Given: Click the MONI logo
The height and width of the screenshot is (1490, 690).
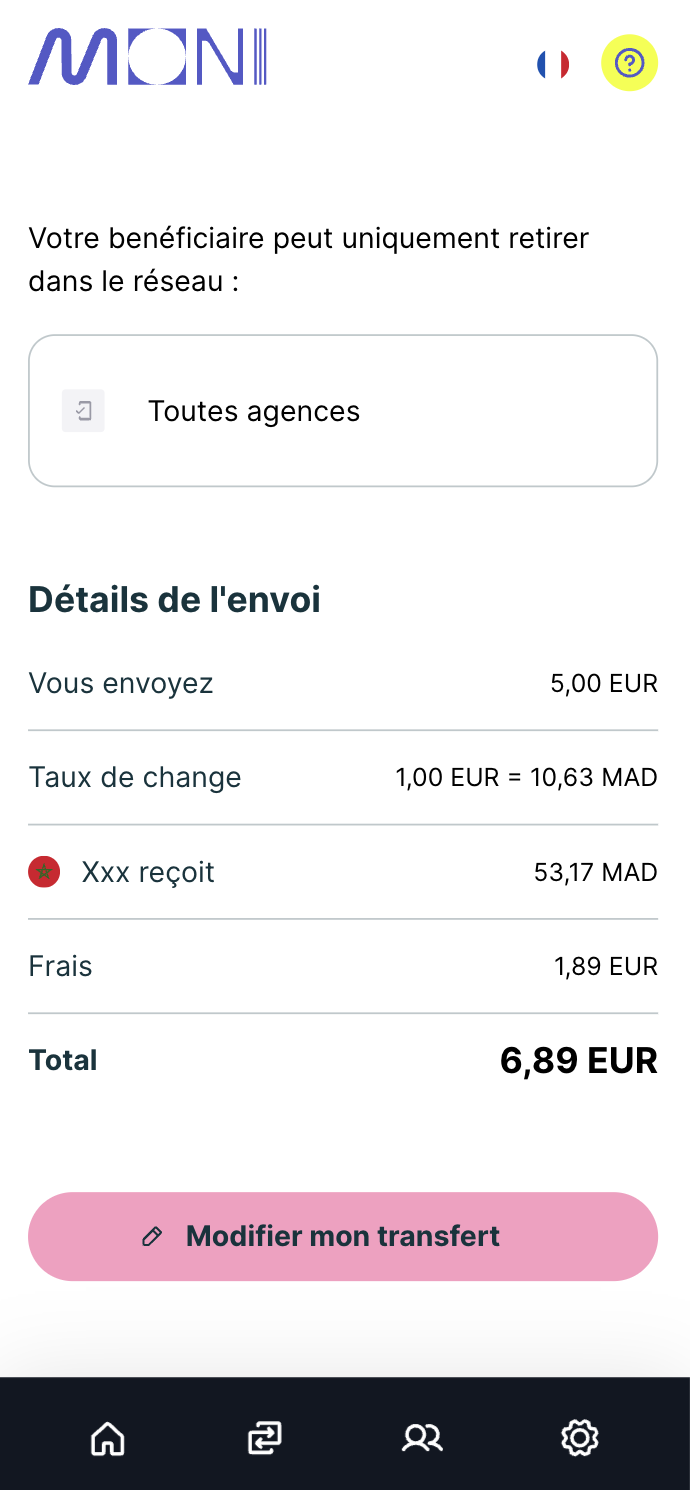Looking at the screenshot, I should tap(148, 57).
